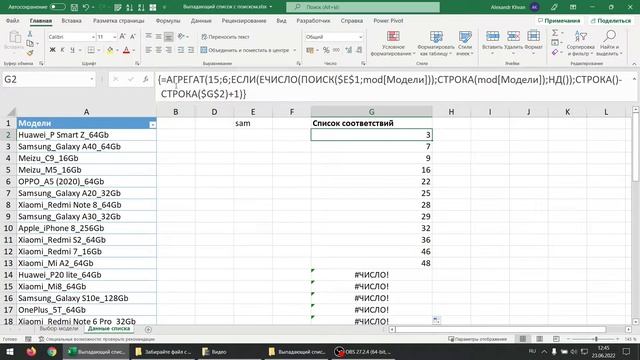Open the Firefox icon in the taskbar
This screenshot has width=640, height=360.
31,351
